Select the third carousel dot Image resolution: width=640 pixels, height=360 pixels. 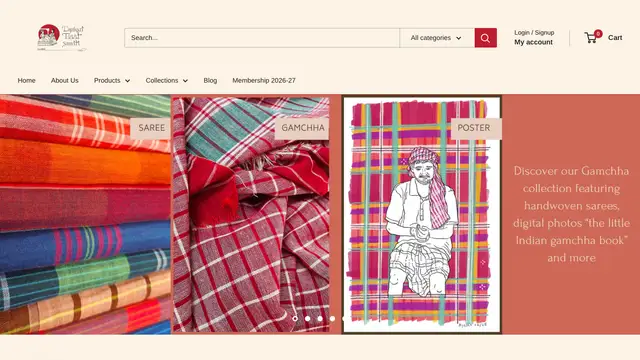tap(320, 318)
